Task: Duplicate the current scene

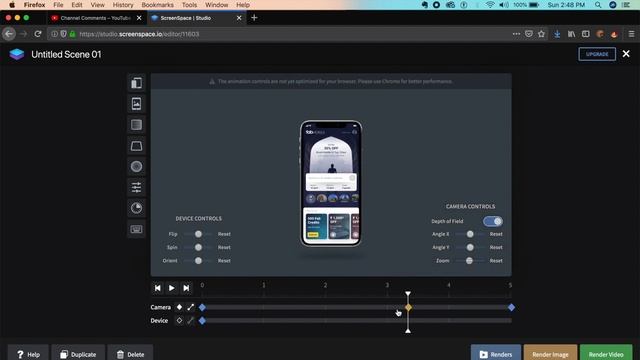Action: 78,354
